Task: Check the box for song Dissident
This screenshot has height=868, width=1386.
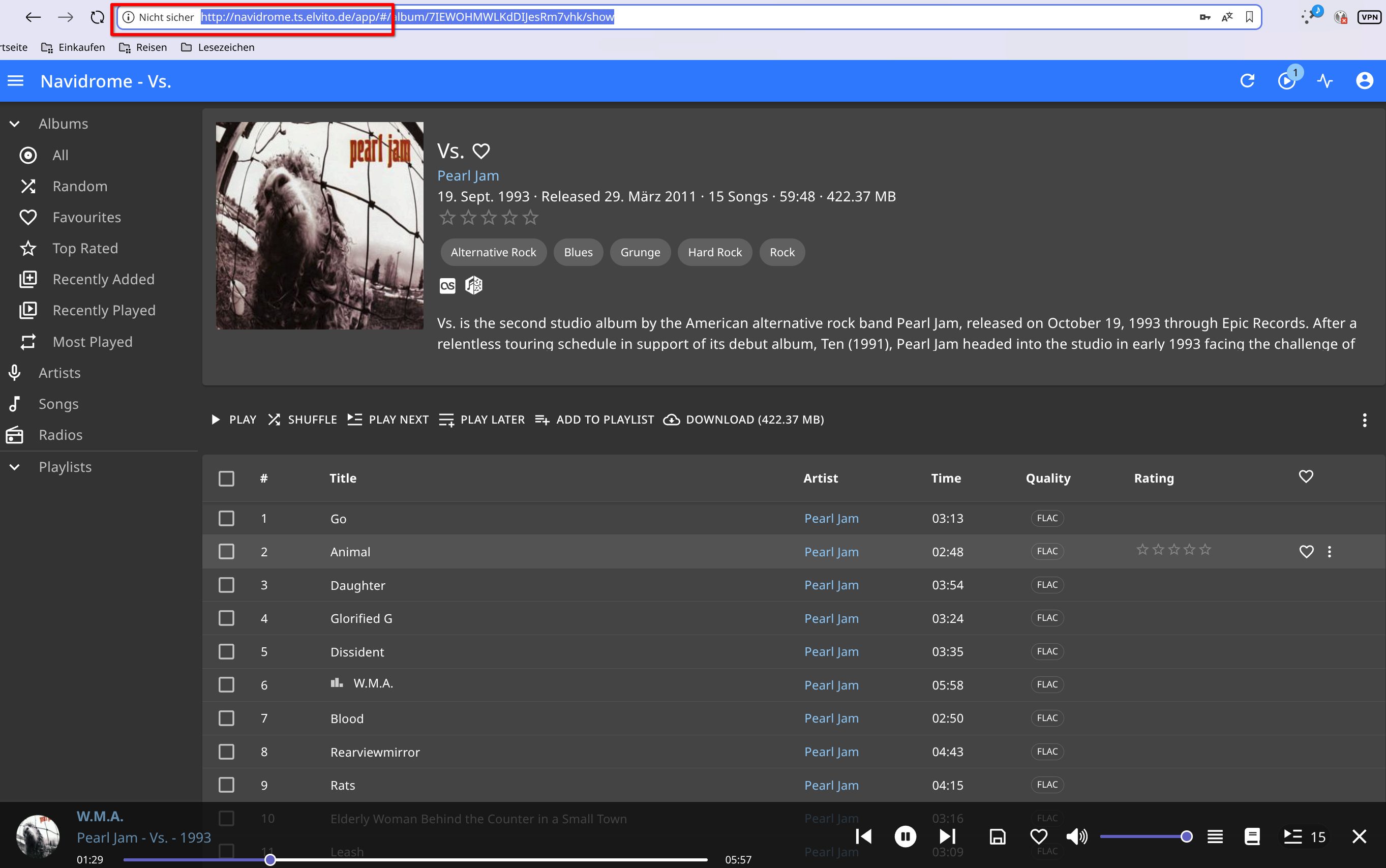Action: pos(227,651)
